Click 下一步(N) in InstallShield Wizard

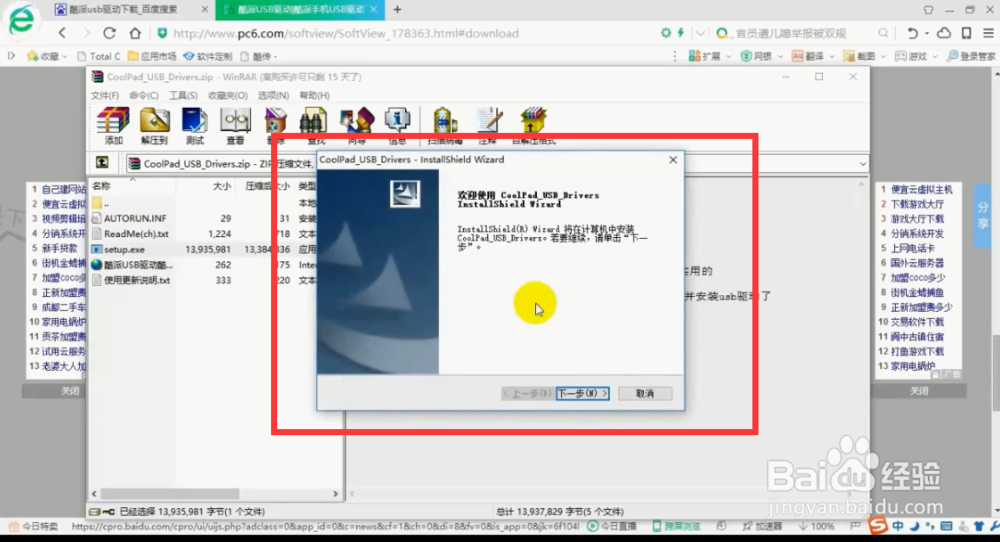[x=582, y=393]
